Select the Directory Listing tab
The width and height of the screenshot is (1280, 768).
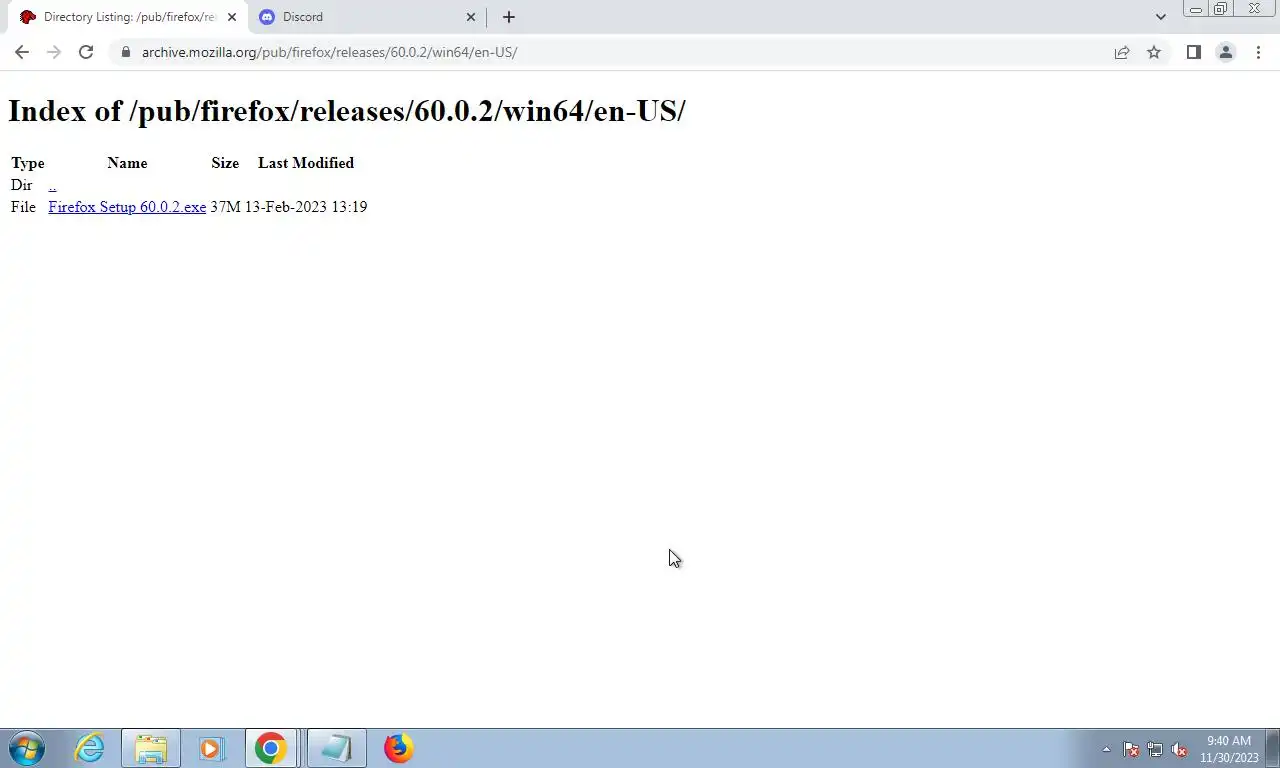tap(128, 17)
